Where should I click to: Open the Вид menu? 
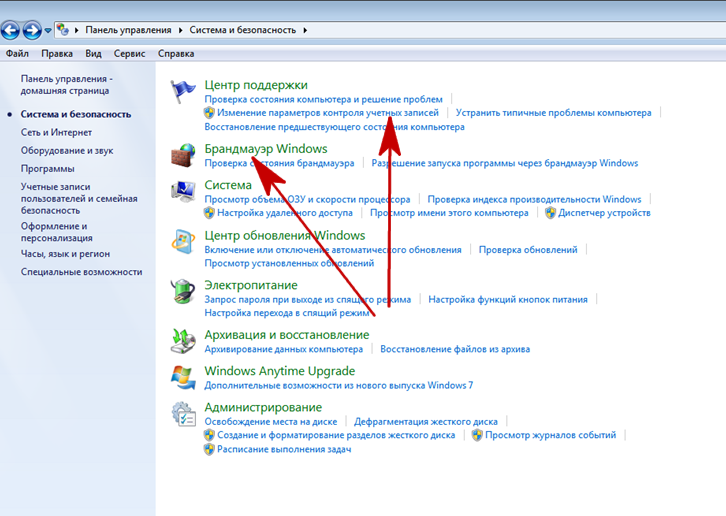click(93, 54)
